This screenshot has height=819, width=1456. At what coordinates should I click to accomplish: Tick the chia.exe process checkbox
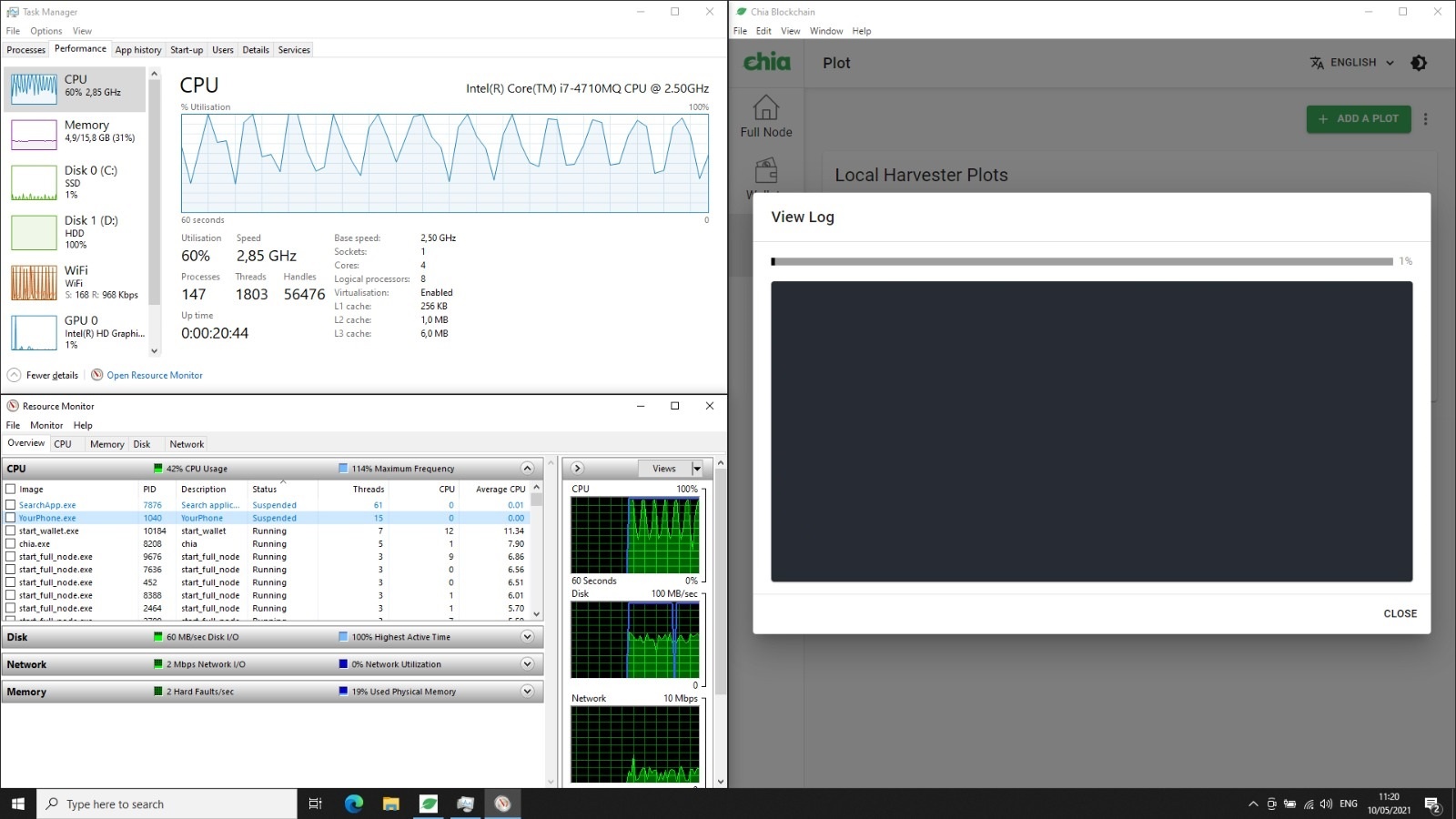[x=11, y=543]
